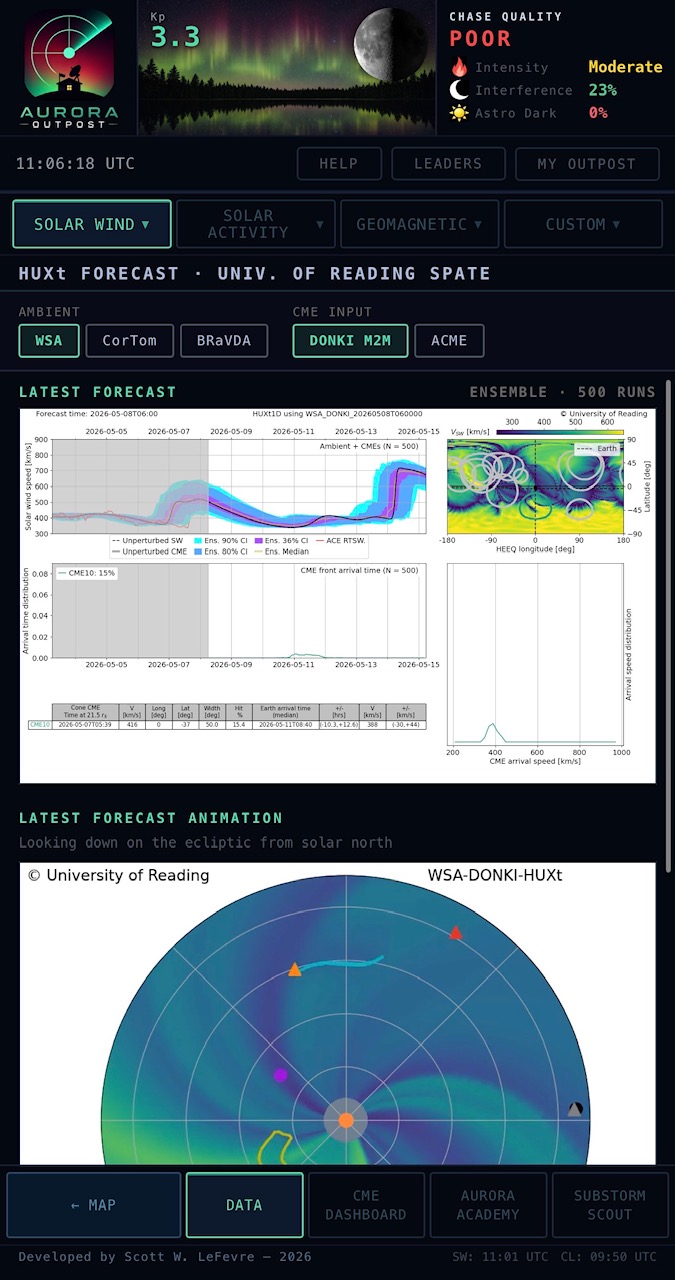
Task: Click the SW: 11:01 UTC status
Action: (500, 1257)
